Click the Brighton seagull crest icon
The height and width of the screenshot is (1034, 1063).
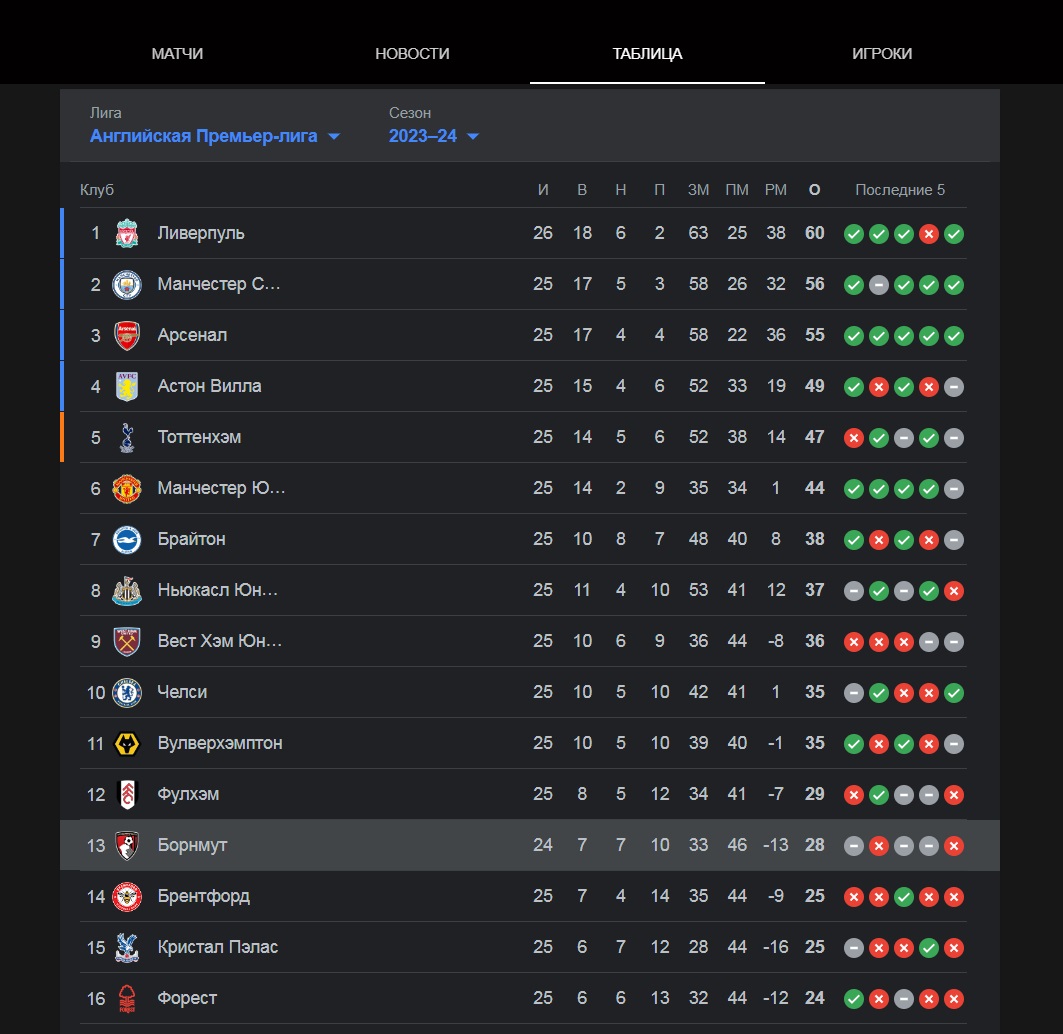pyautogui.click(x=127, y=540)
